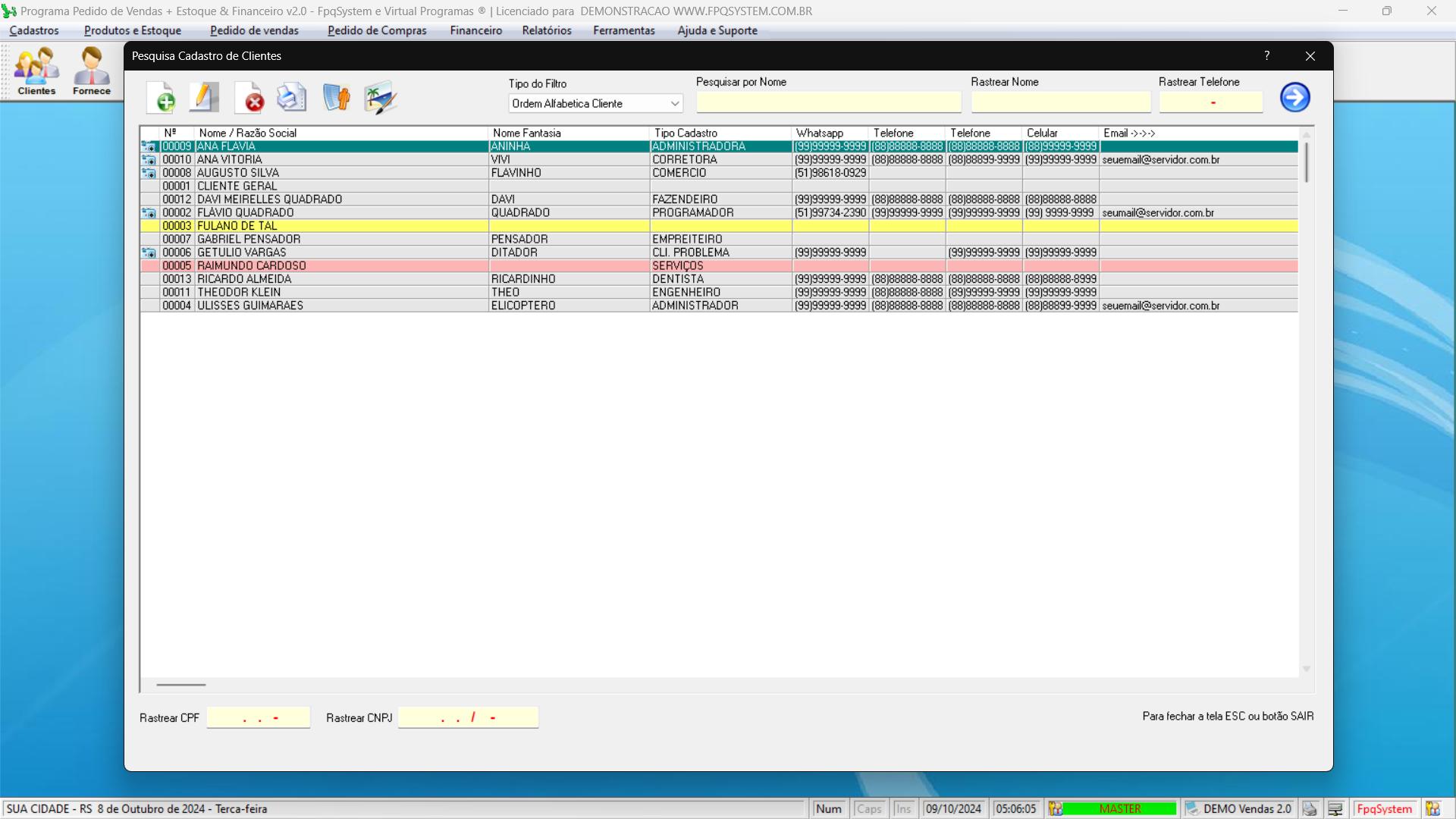Click the Celular column header

[x=1060, y=133]
